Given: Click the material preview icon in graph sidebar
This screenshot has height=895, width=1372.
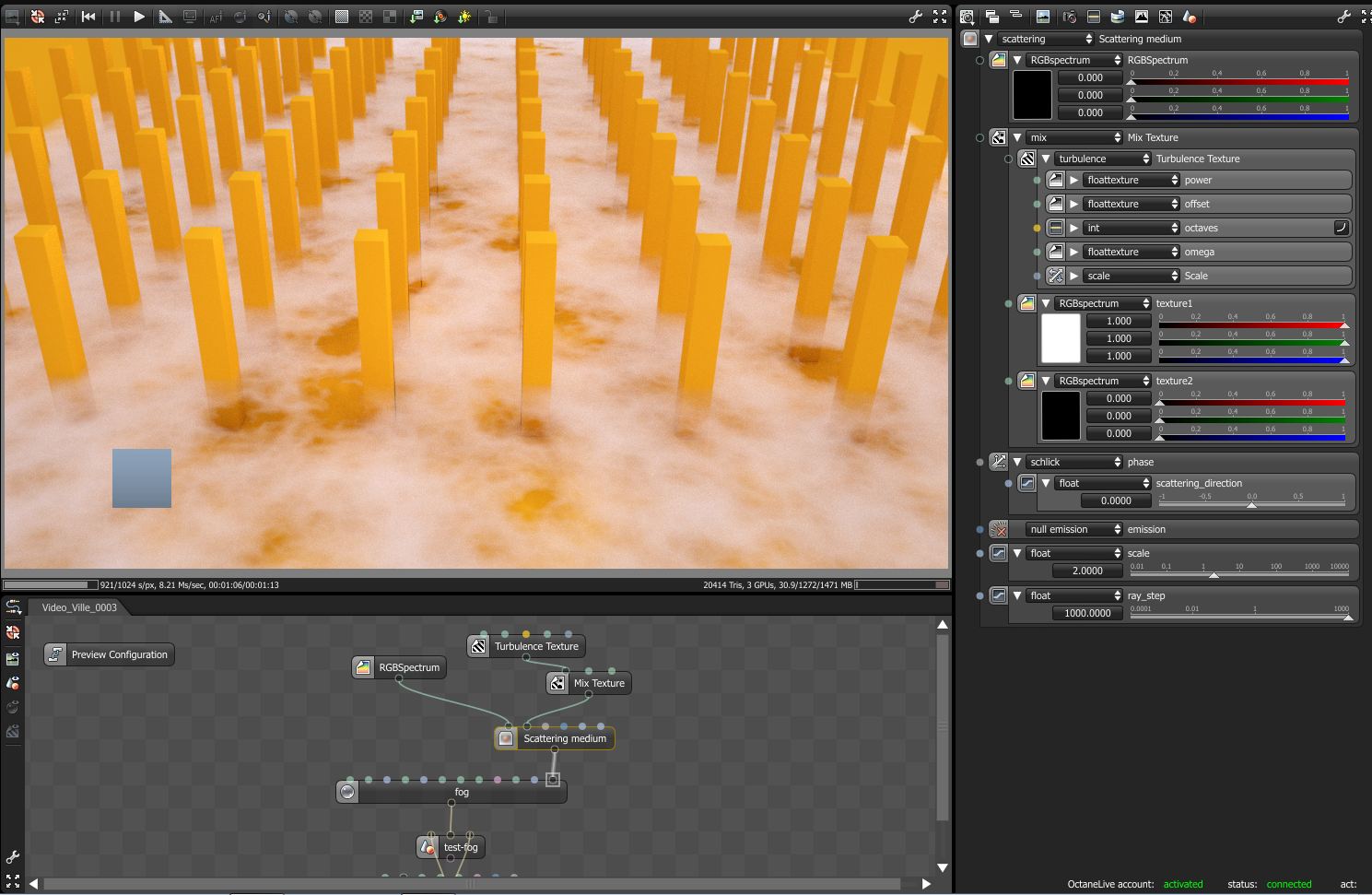Looking at the screenshot, I should [13, 683].
